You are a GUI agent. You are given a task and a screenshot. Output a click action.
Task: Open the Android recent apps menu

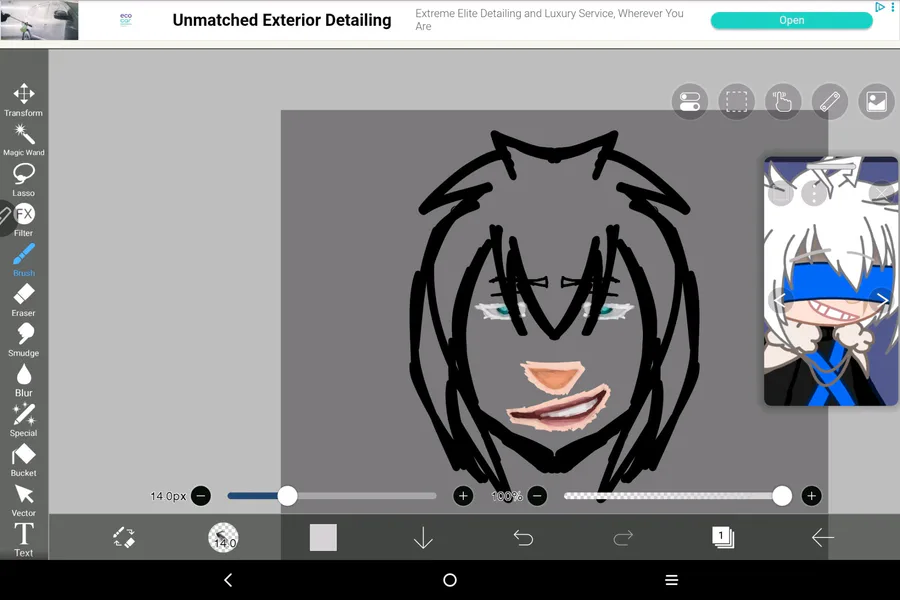click(672, 580)
